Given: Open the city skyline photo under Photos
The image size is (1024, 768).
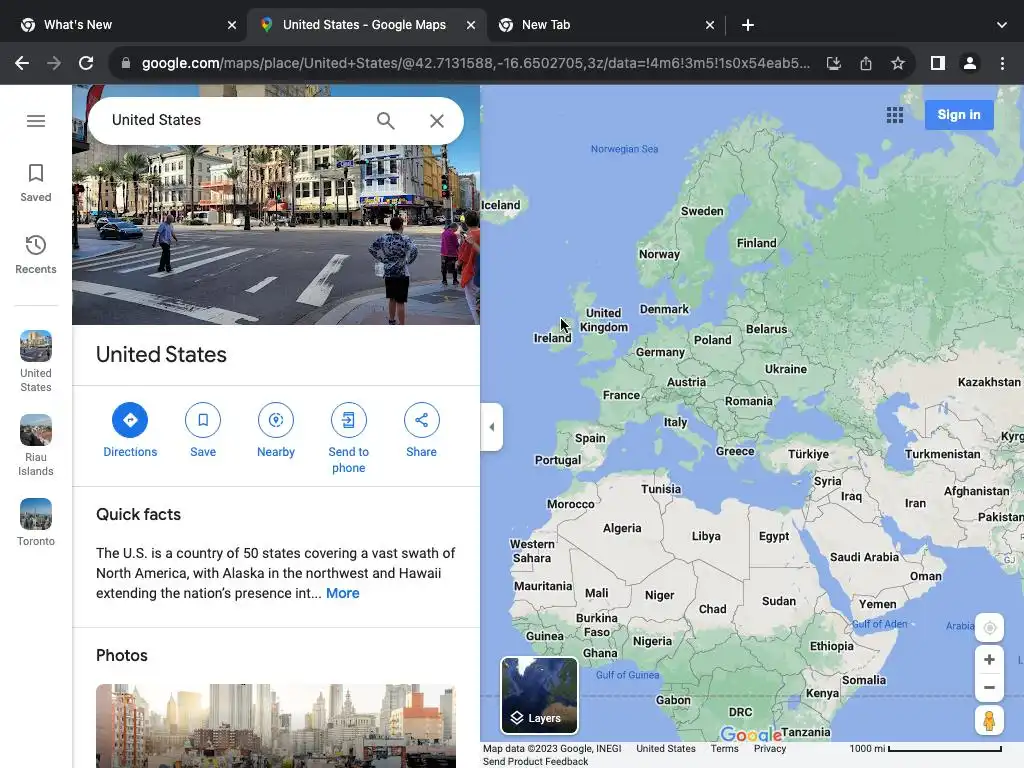Looking at the screenshot, I should 276,726.
